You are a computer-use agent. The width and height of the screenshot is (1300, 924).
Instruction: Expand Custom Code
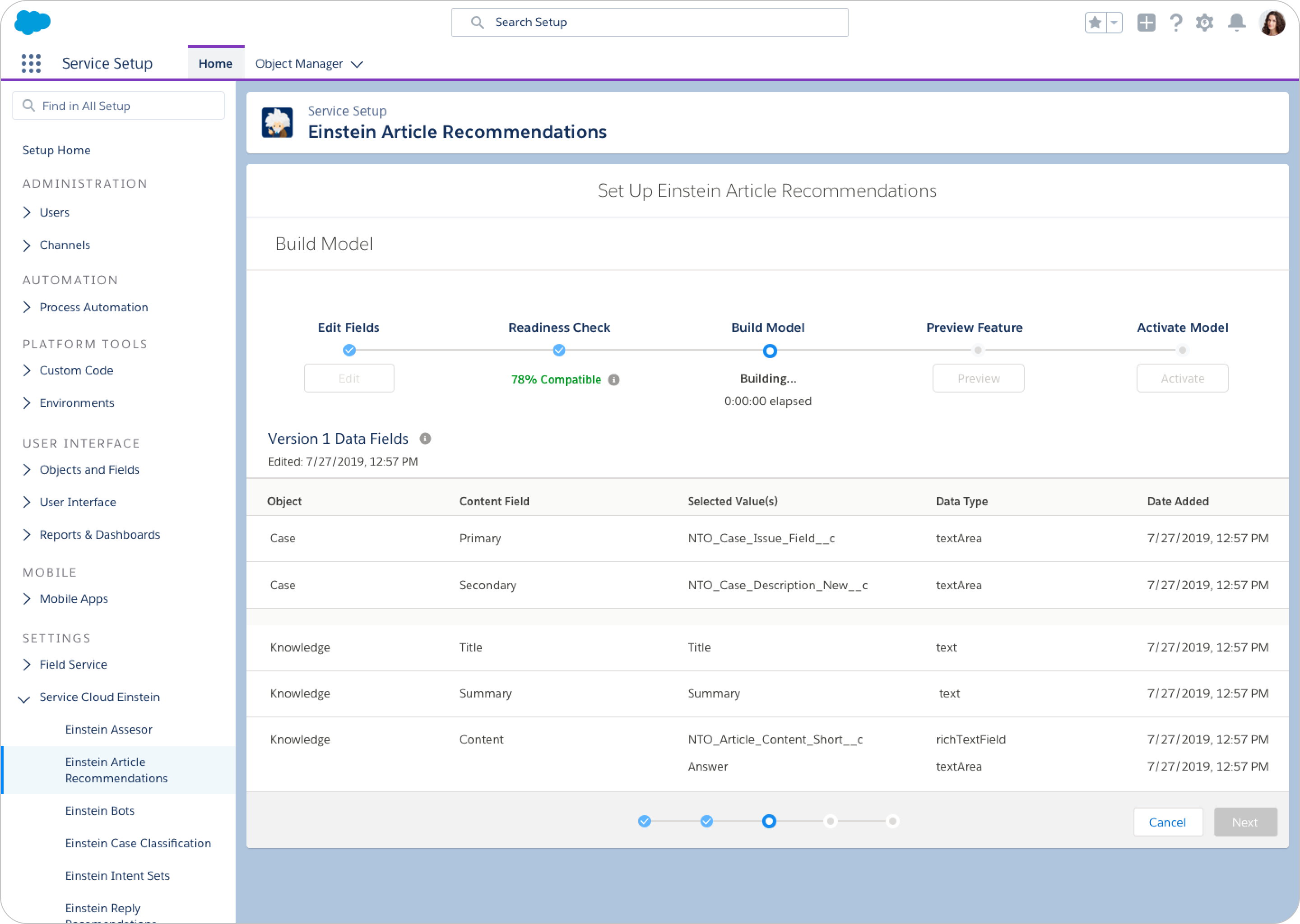(x=27, y=370)
